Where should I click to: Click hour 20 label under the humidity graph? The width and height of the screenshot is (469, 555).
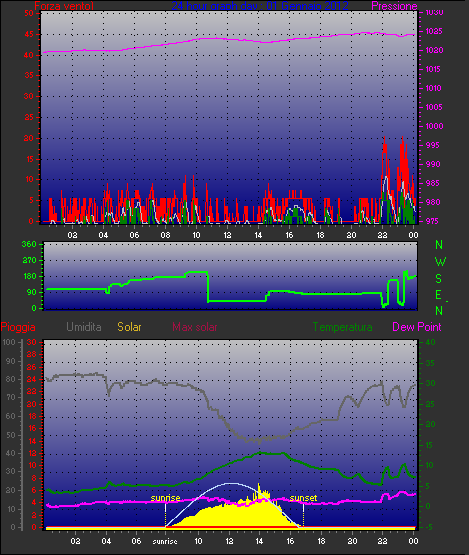[352, 541]
